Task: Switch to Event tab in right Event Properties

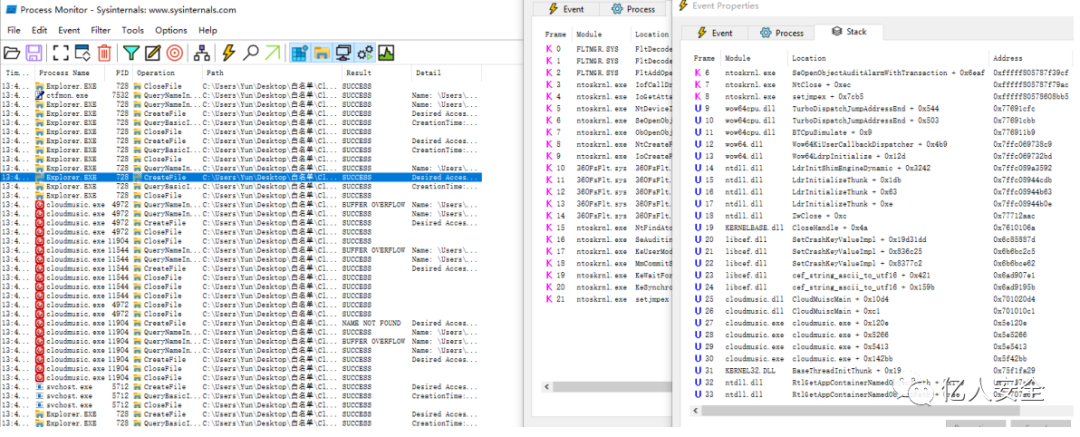Action: click(x=715, y=32)
